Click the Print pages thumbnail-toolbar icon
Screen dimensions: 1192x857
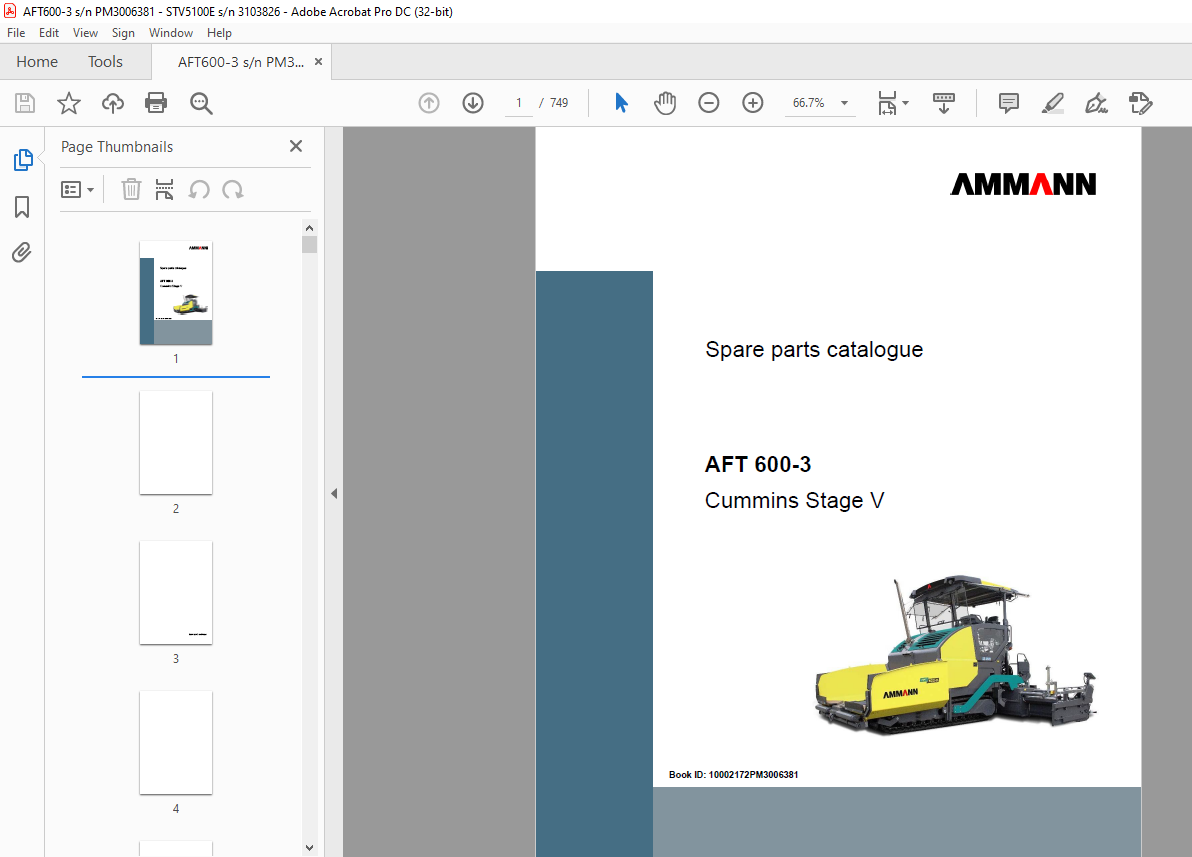164,189
